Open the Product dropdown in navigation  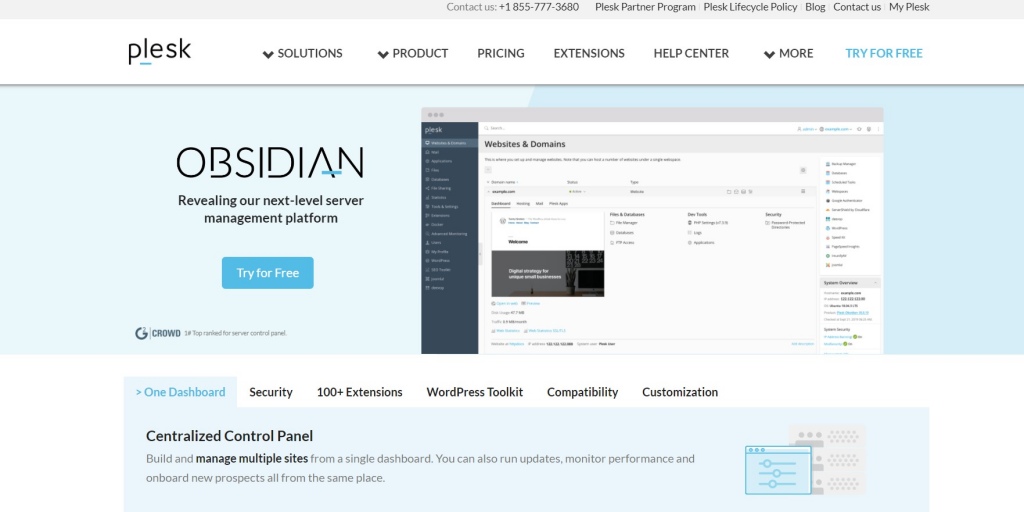point(412,53)
